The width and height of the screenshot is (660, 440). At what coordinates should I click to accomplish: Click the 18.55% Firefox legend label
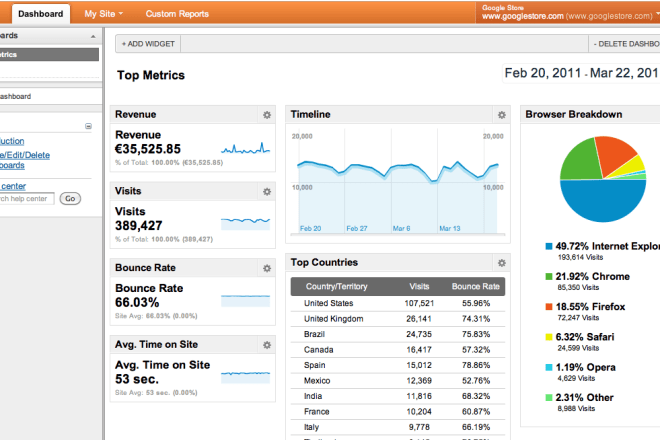590,307
